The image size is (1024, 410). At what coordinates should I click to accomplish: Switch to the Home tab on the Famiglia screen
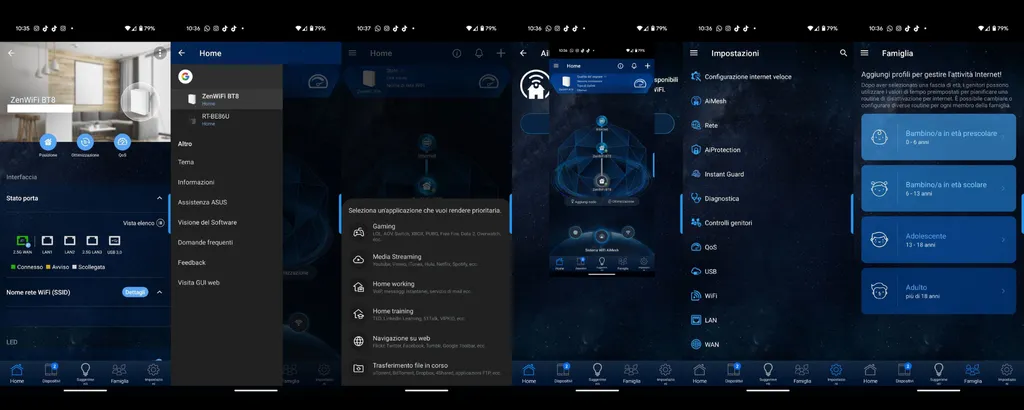click(x=870, y=373)
